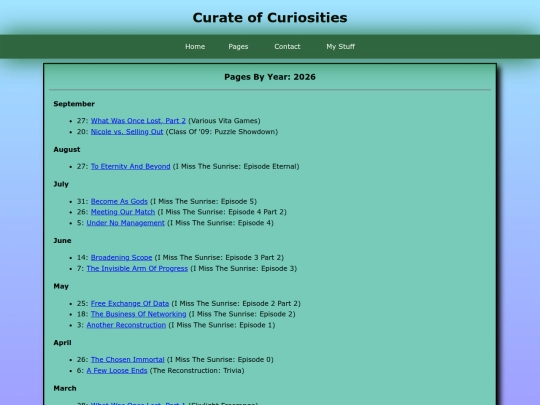Open 'The Business Of Networking' link
The image size is (540, 405).
tap(138, 314)
